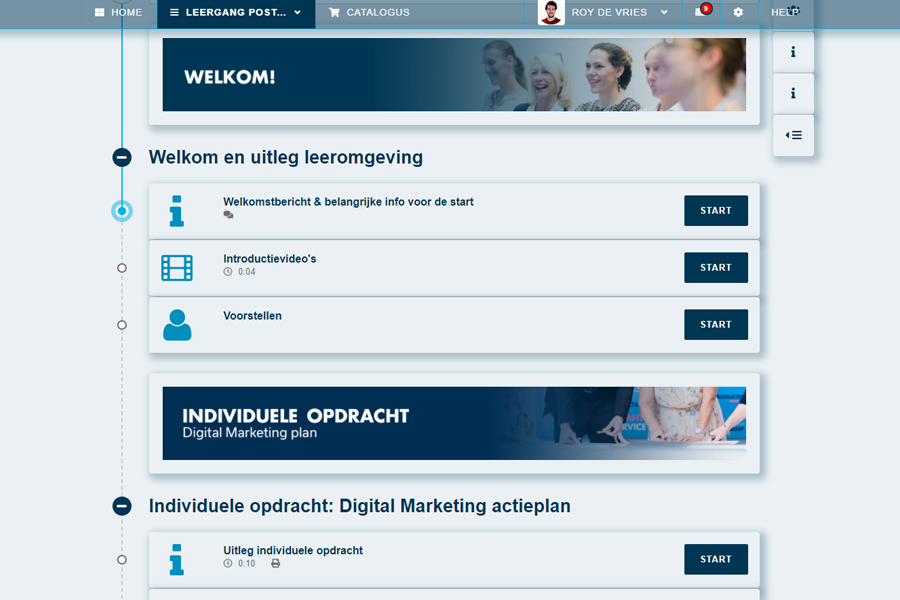Open the Voorstellen title link
The width and height of the screenshot is (900, 600).
pyautogui.click(x=253, y=316)
